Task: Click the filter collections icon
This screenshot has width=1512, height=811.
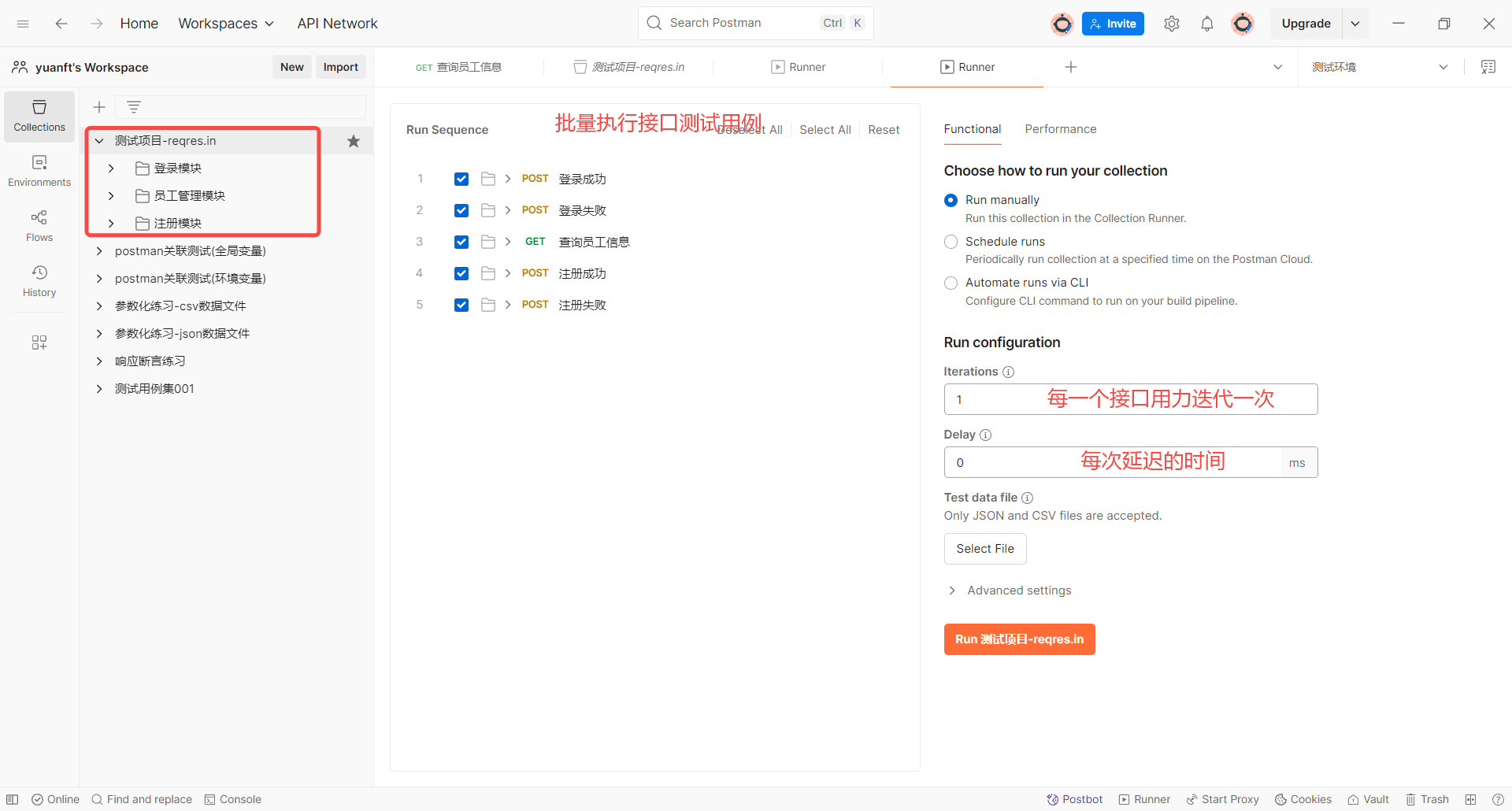Action: click(x=134, y=107)
